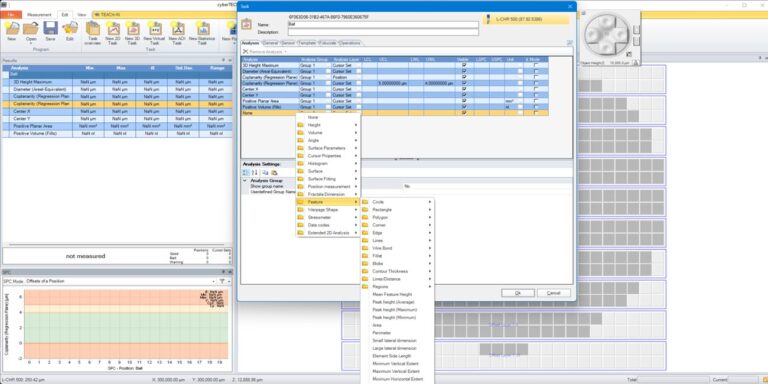Expand the Rectangle submenu under Feature
Screen dimensions: 768x384
tap(397, 210)
